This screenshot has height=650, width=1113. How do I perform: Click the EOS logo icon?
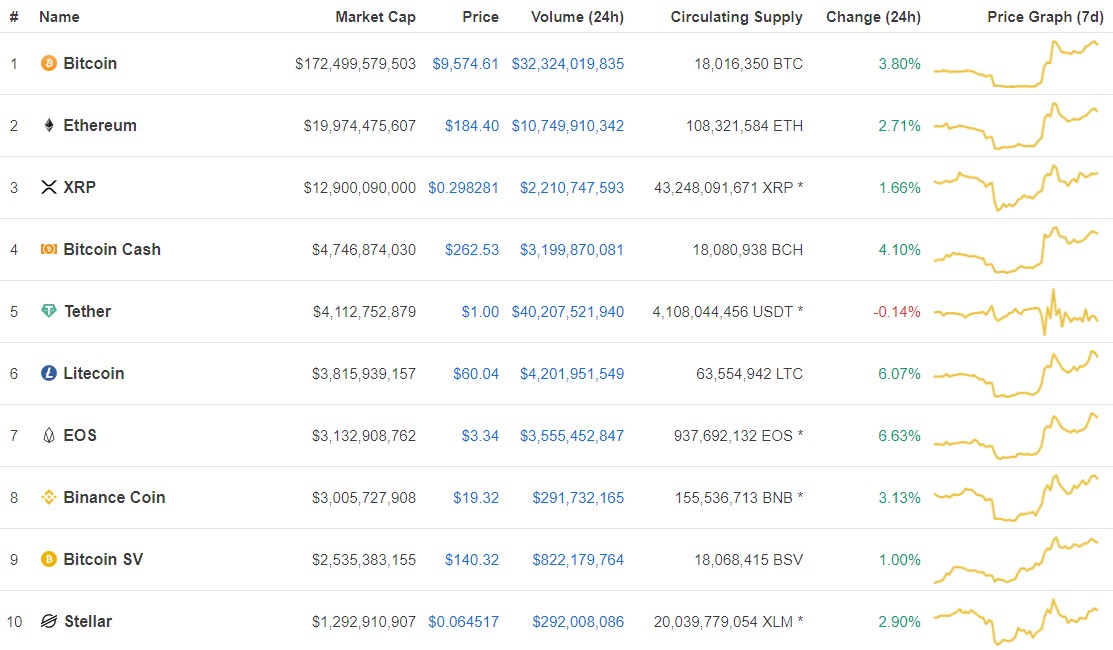click(48, 435)
